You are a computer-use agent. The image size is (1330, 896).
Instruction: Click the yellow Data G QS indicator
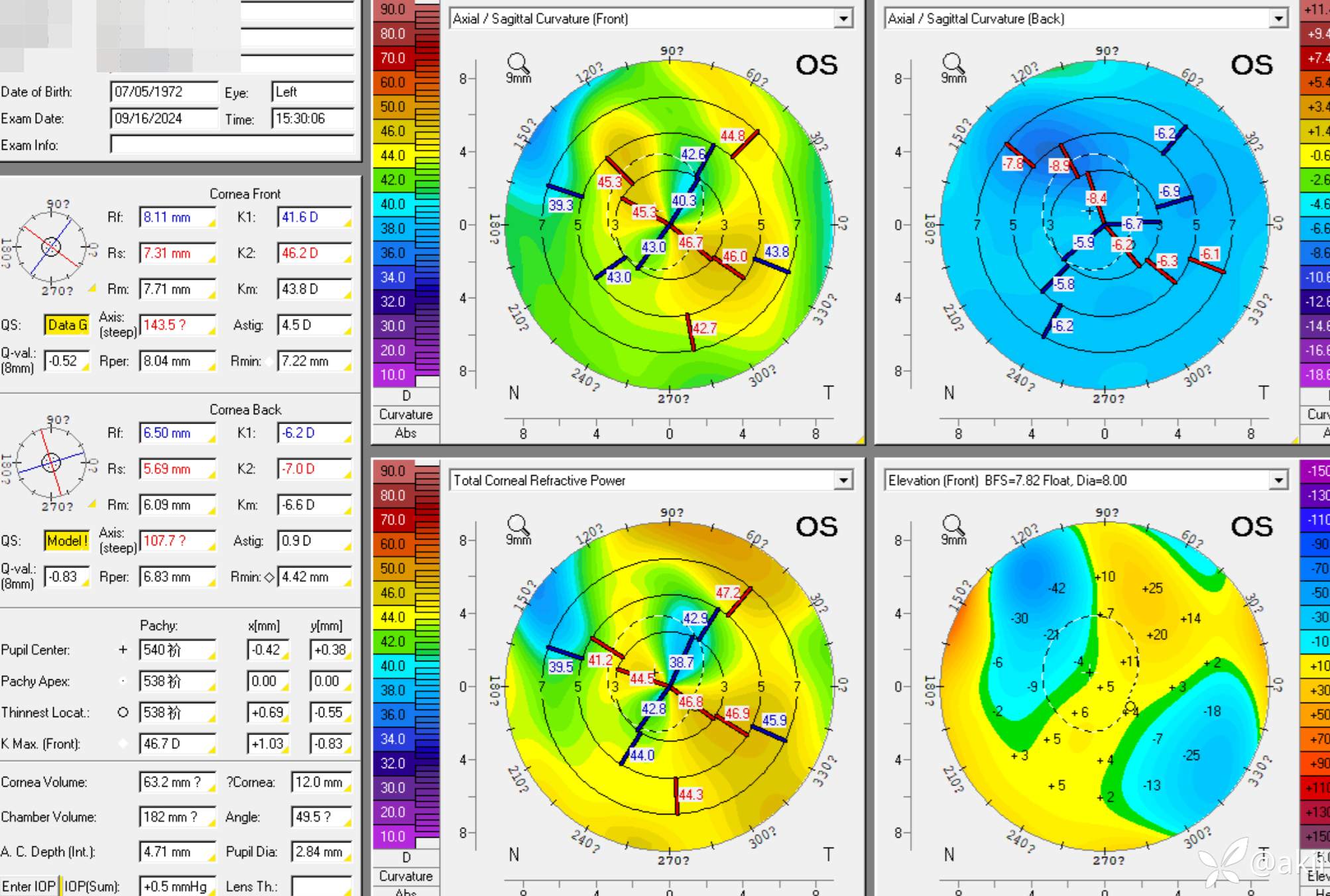coord(67,325)
